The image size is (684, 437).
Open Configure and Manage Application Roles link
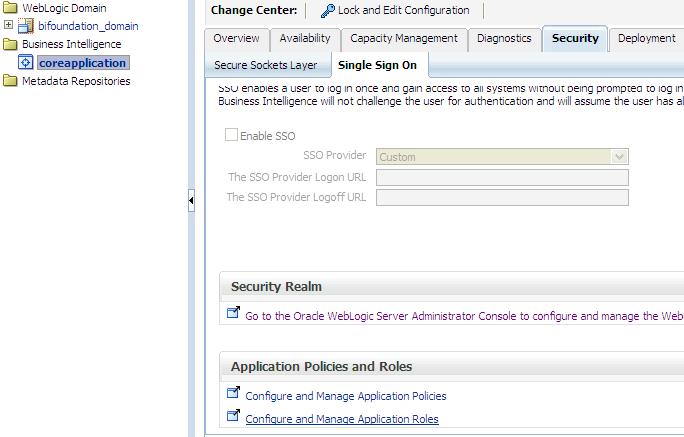pyautogui.click(x=341, y=419)
